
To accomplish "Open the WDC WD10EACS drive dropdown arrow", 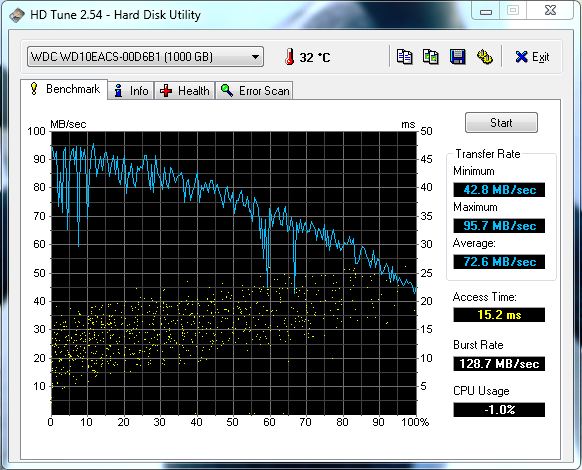I will pos(255,57).
